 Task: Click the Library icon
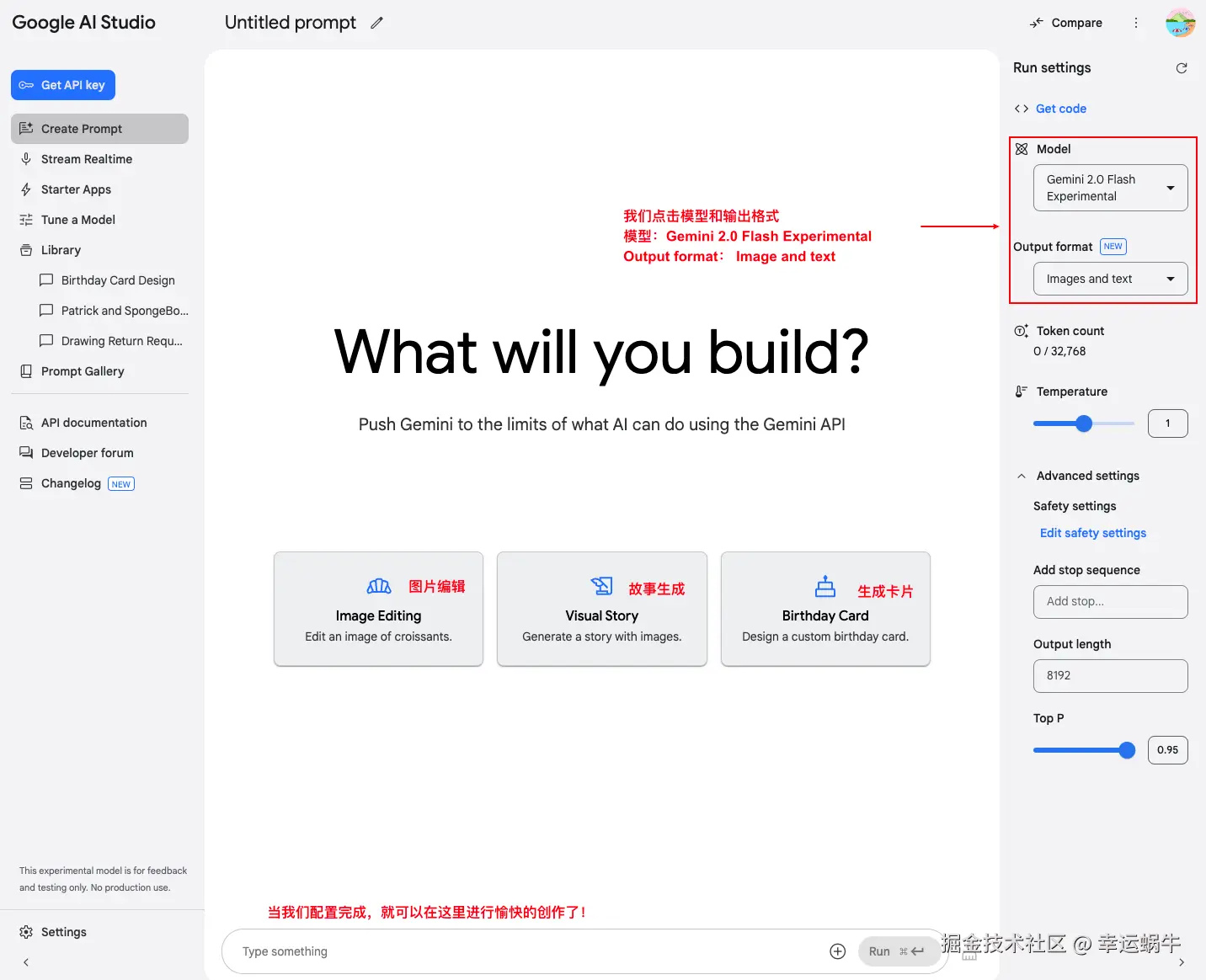(26, 250)
